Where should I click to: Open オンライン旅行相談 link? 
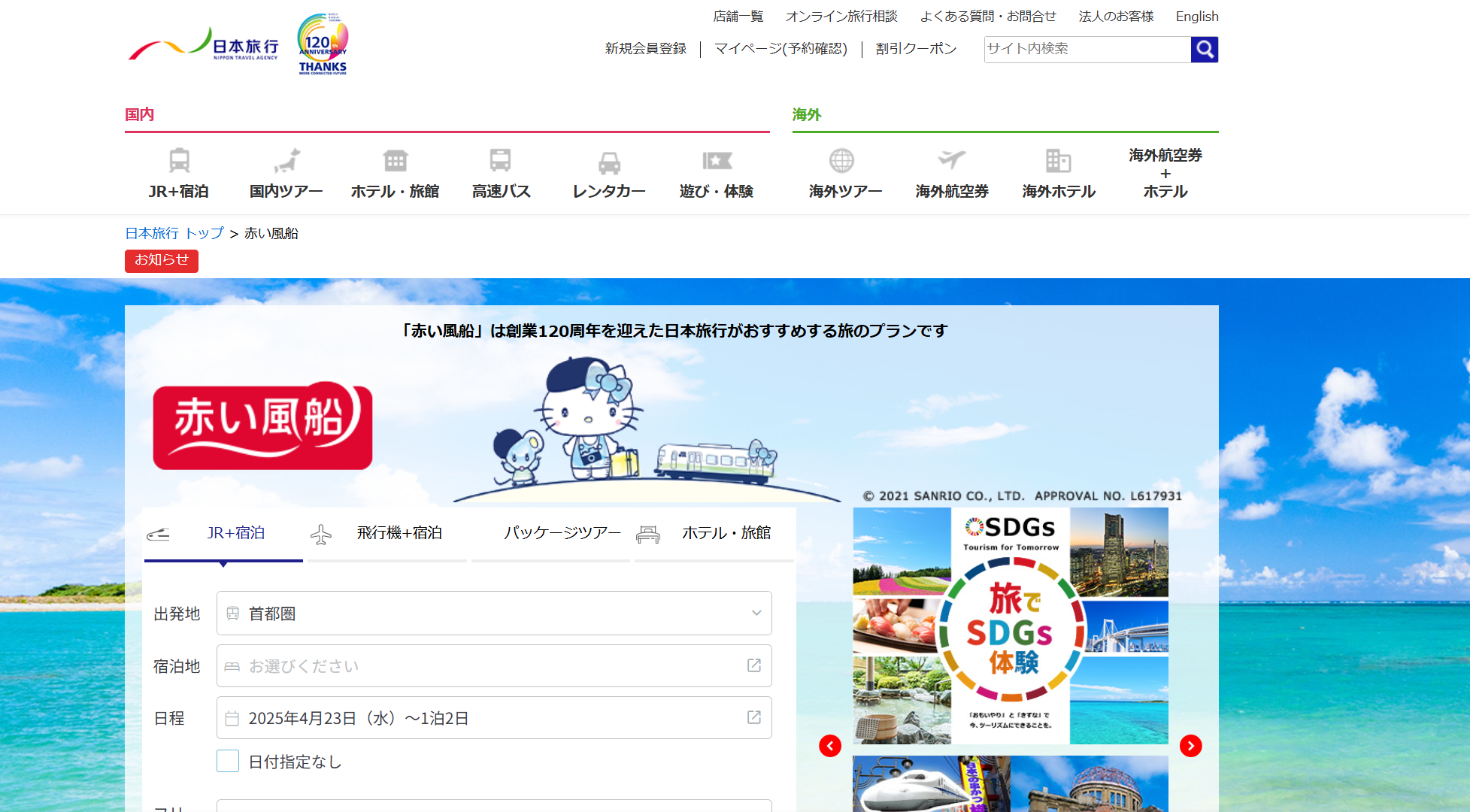click(x=841, y=16)
